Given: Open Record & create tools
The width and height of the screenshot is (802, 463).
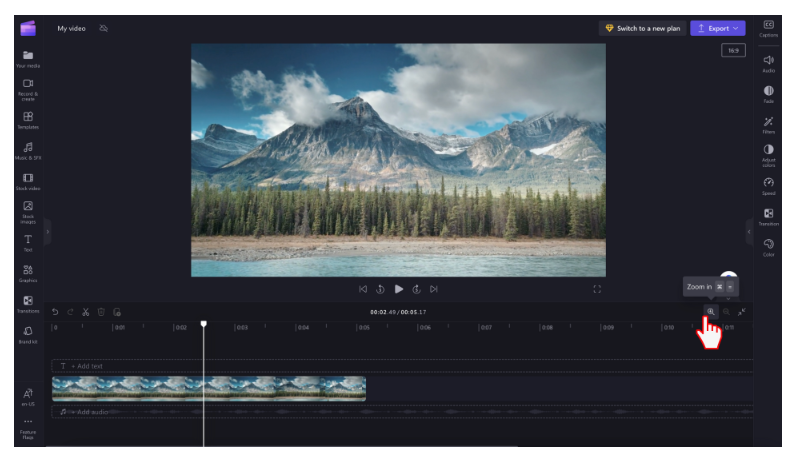Looking at the screenshot, I should (28, 90).
